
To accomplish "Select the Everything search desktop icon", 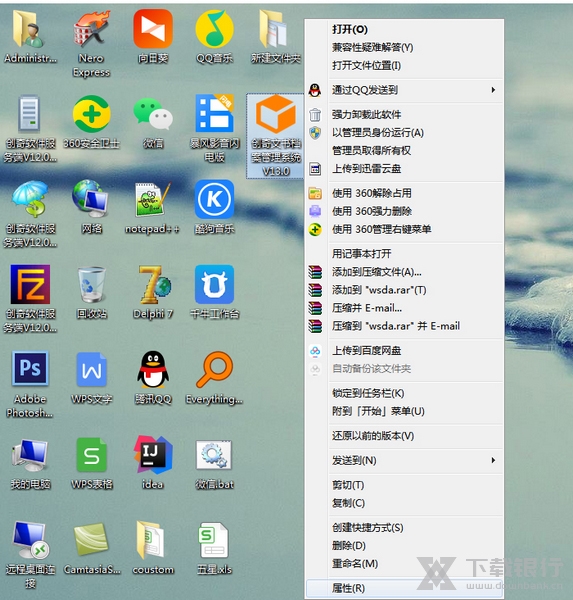I will pos(214,377).
